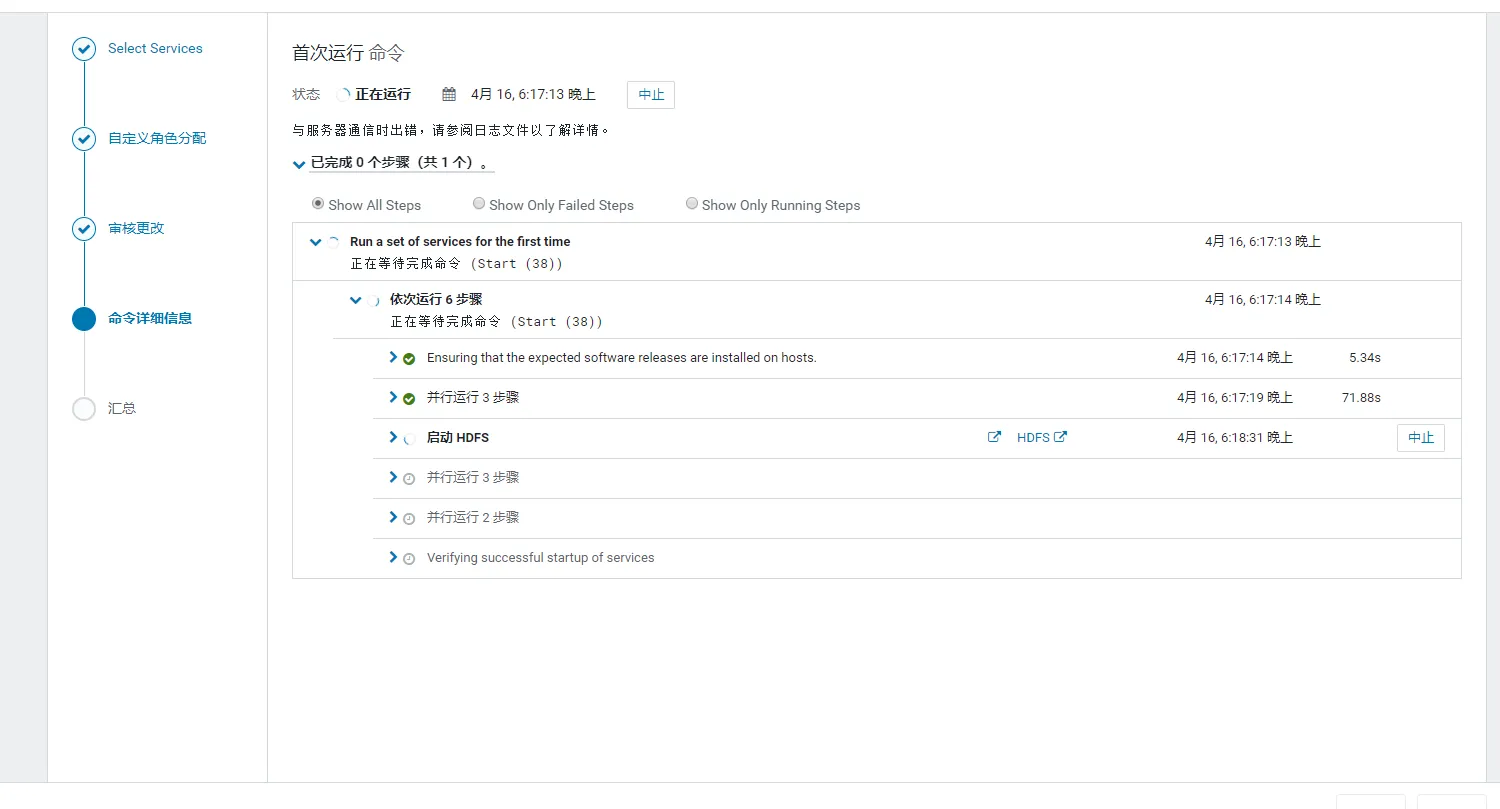Select Show Only Running Steps option
The height and width of the screenshot is (809, 1500).
[x=692, y=204]
